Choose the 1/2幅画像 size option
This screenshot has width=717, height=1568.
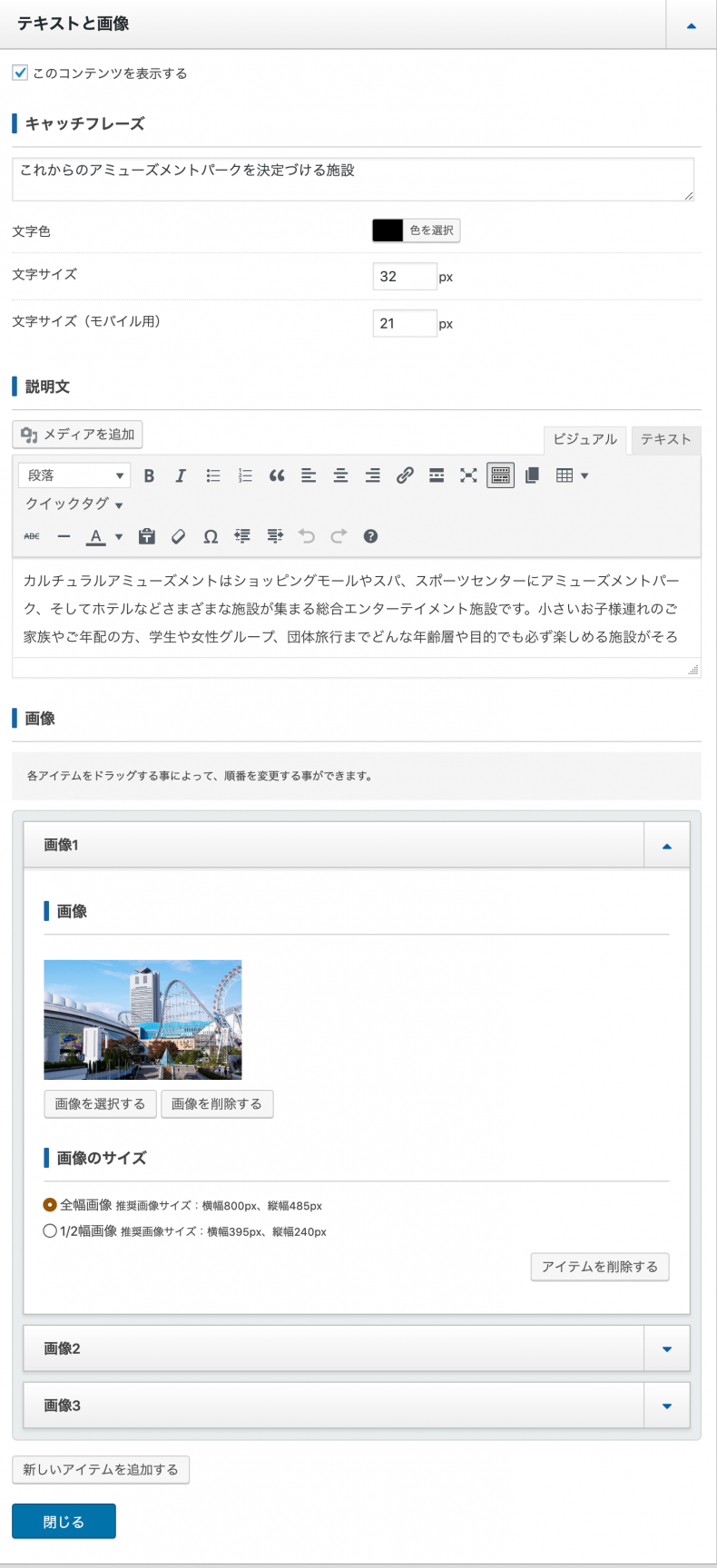pyautogui.click(x=50, y=1231)
